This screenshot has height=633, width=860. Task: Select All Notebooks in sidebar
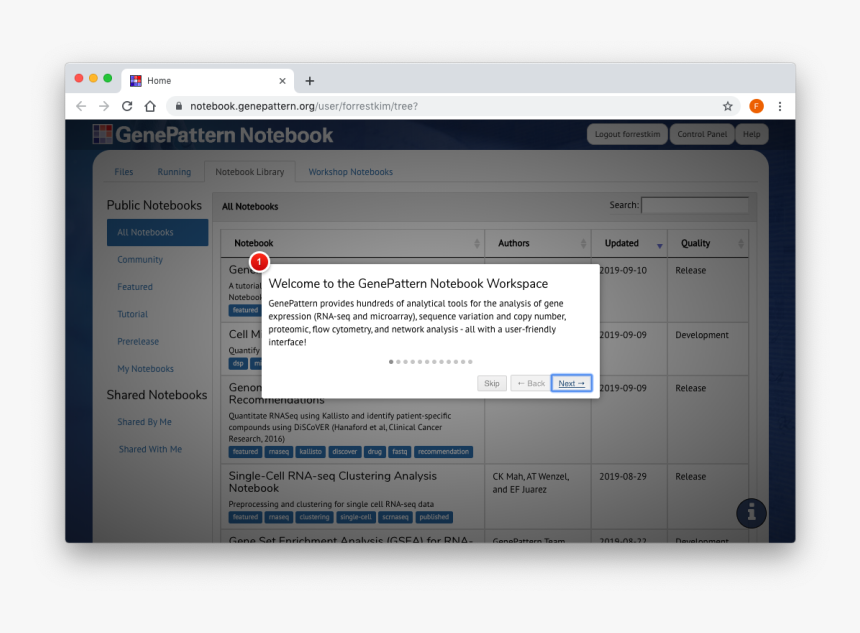(157, 233)
